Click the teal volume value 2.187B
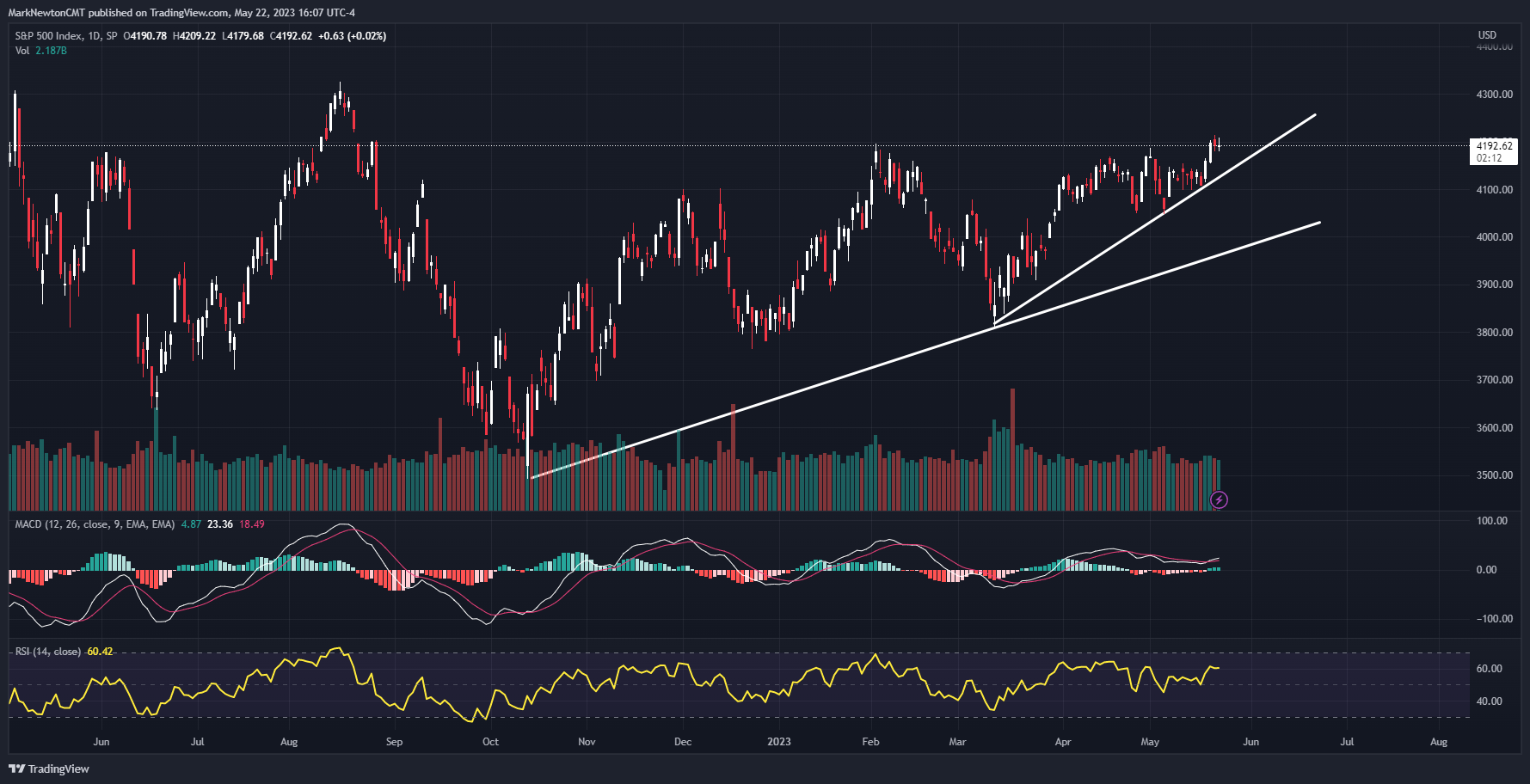Viewport: 1530px width, 784px height. (x=51, y=51)
